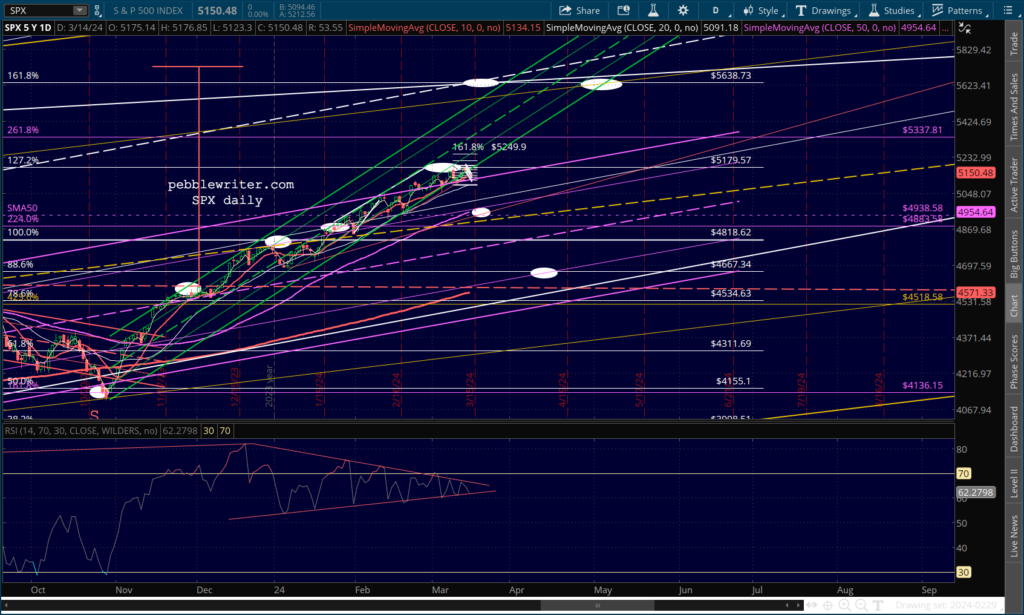Click the $5337.81 magenta level label

point(922,130)
